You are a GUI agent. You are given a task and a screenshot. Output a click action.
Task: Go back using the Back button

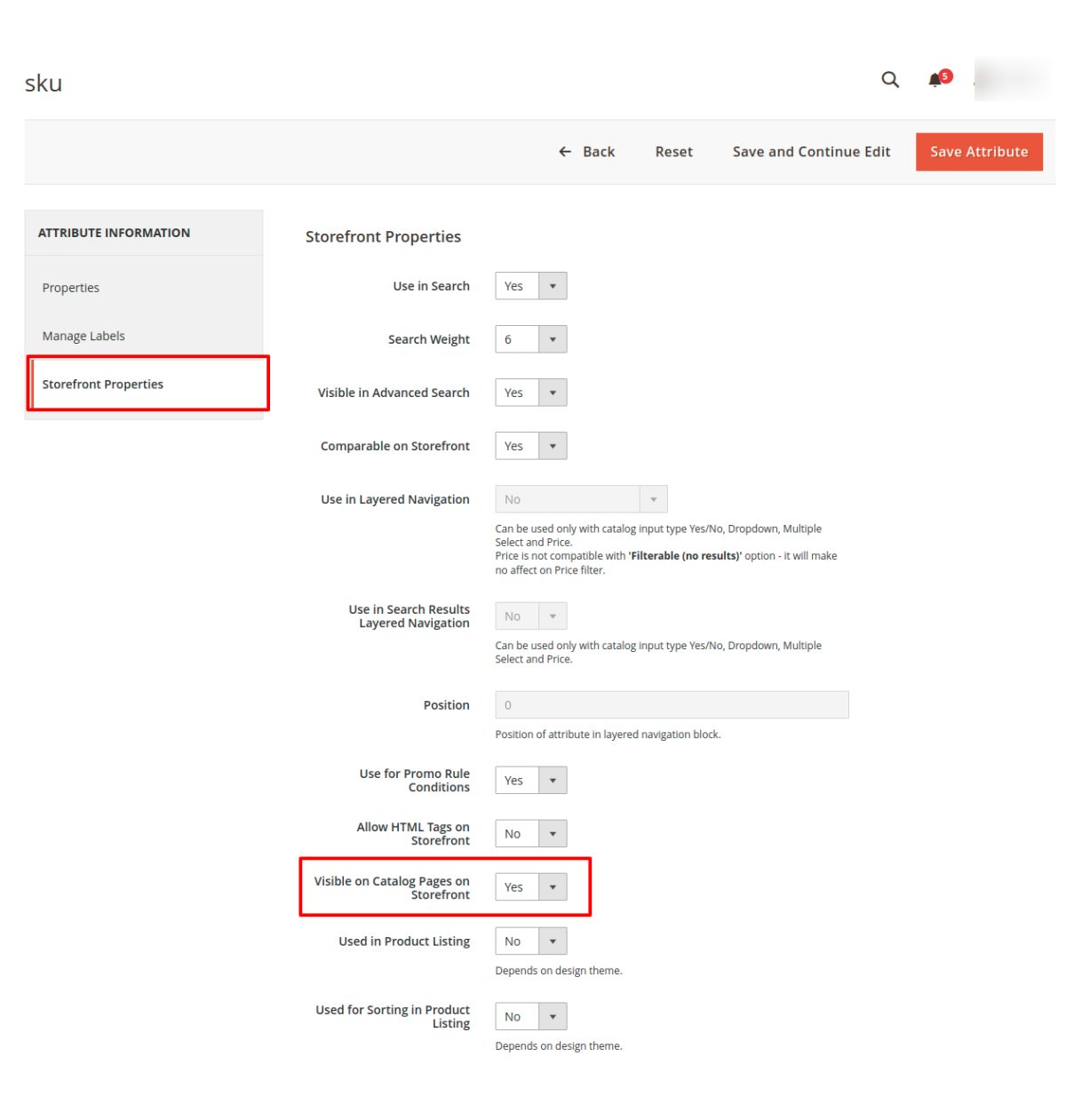586,152
